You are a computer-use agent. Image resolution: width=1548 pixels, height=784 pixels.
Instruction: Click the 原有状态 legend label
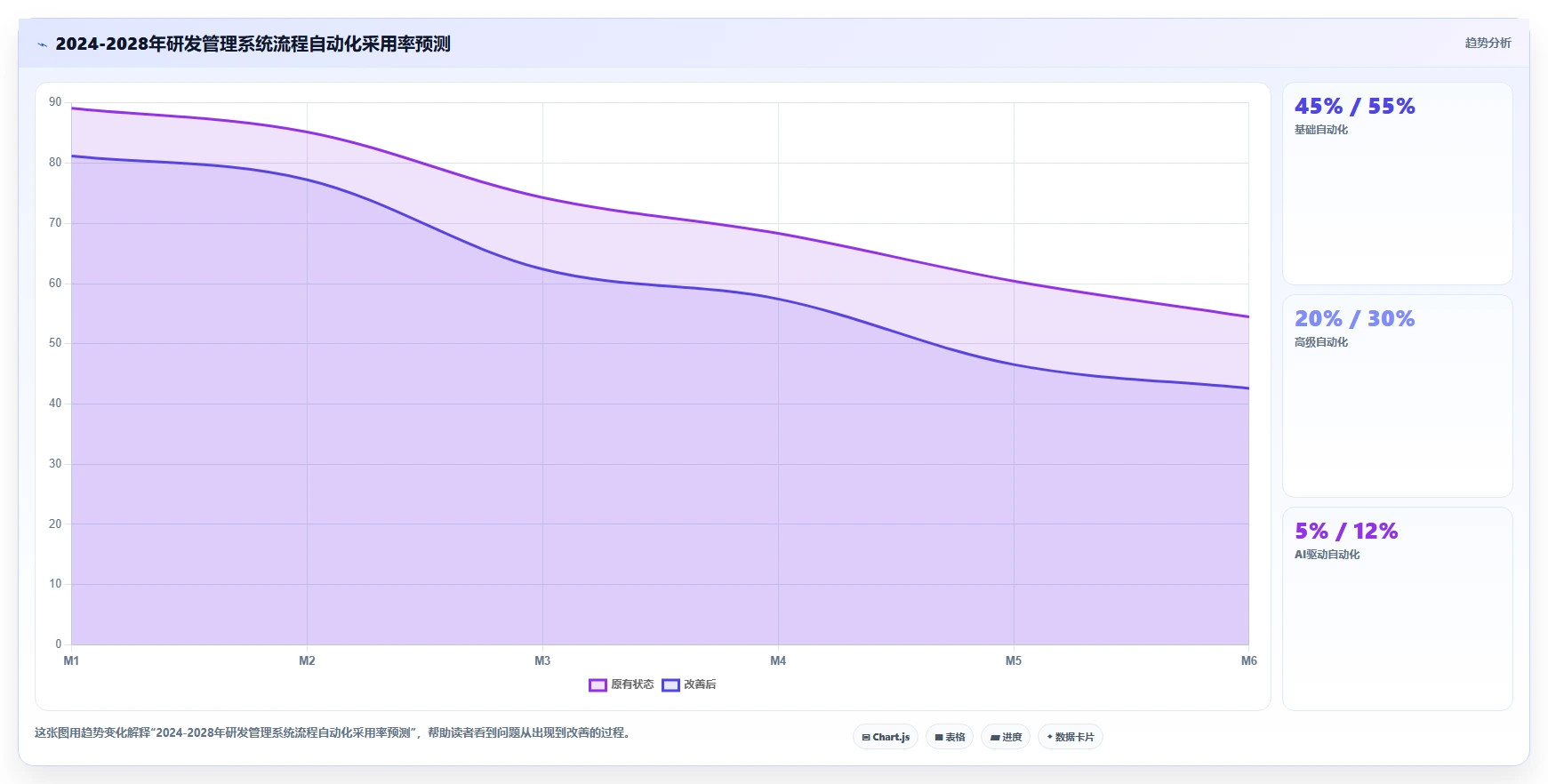[632, 684]
